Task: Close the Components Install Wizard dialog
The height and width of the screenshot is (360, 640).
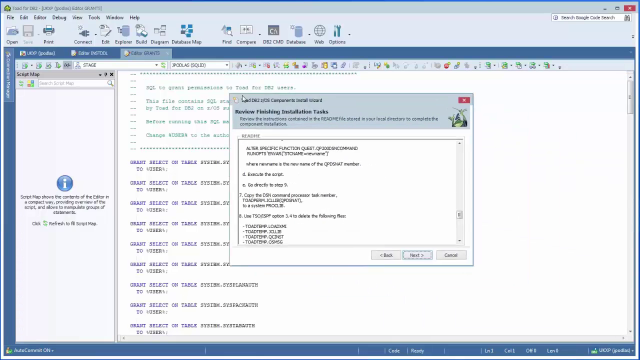Action: (464, 100)
